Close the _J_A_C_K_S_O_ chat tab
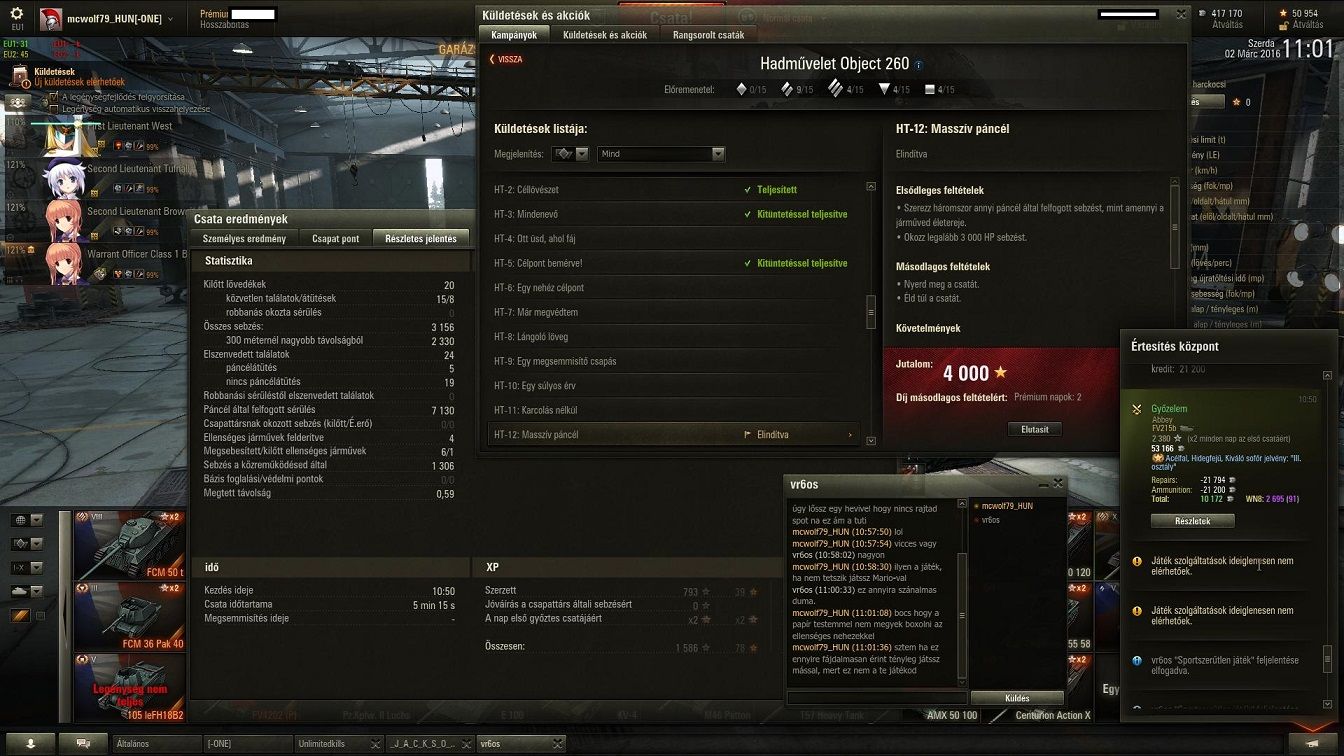The image size is (1344, 756). click(x=468, y=744)
